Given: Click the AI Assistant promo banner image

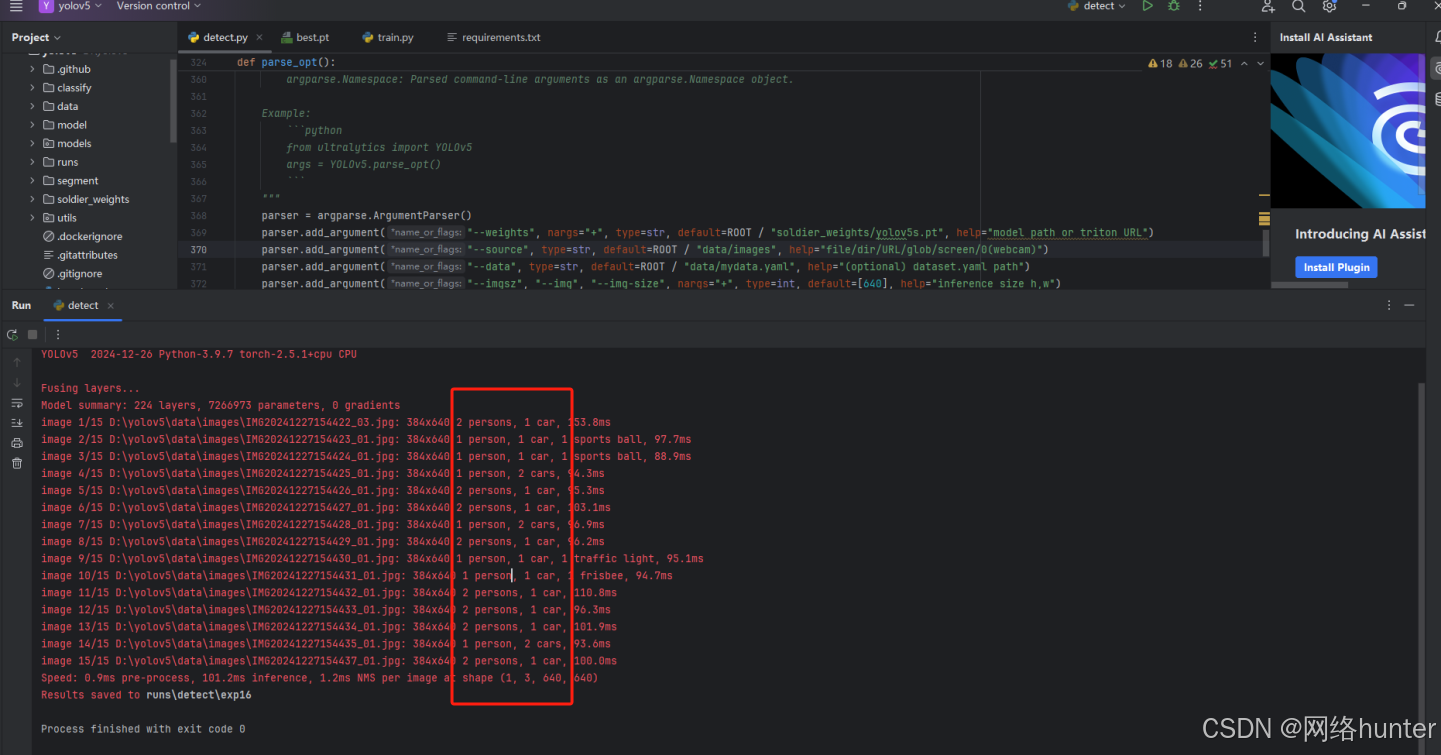Looking at the screenshot, I should coord(1348,131).
